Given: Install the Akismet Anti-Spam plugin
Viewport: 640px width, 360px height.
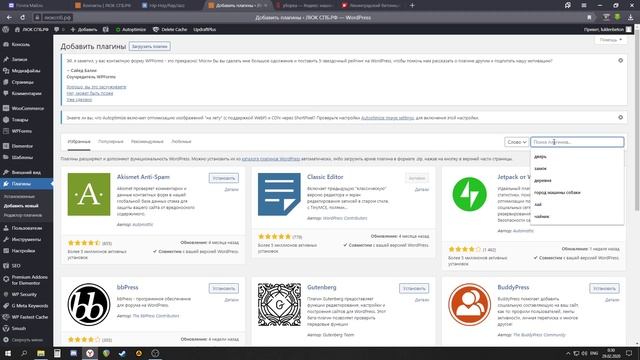Looking at the screenshot, I should click(x=224, y=178).
